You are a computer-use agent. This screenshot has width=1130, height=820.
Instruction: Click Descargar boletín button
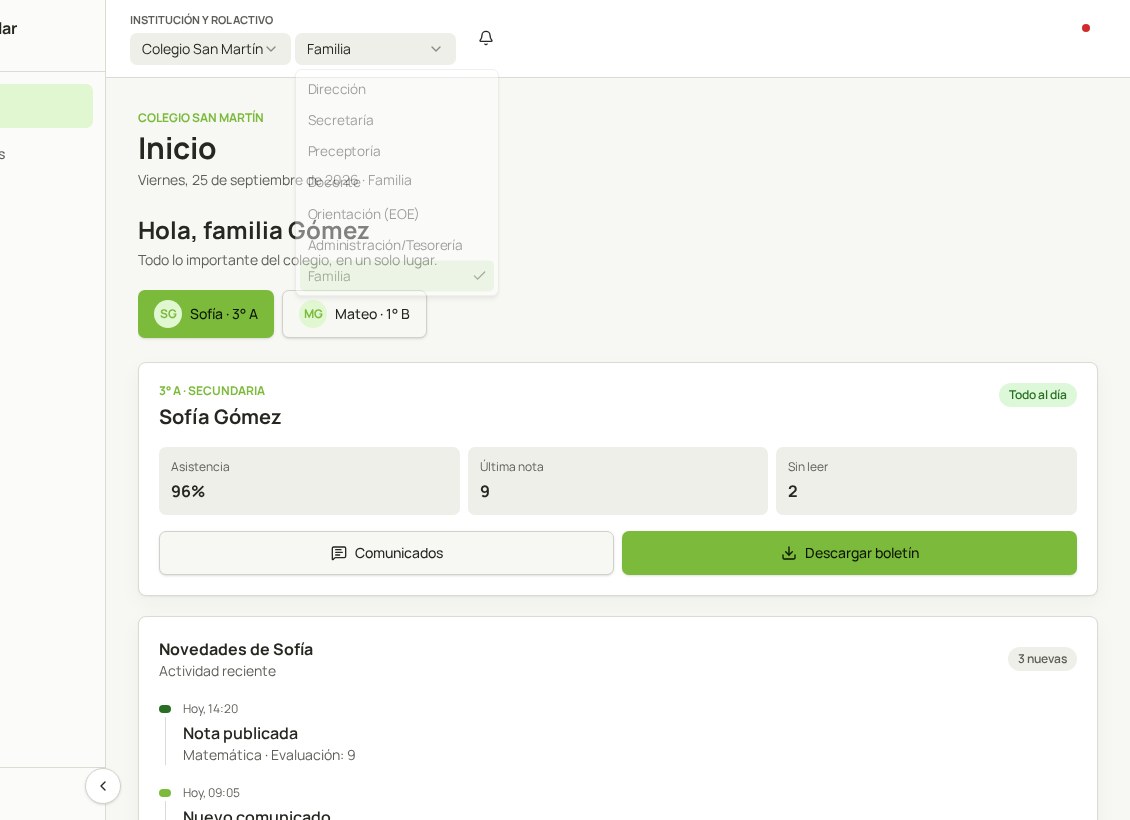coord(849,553)
